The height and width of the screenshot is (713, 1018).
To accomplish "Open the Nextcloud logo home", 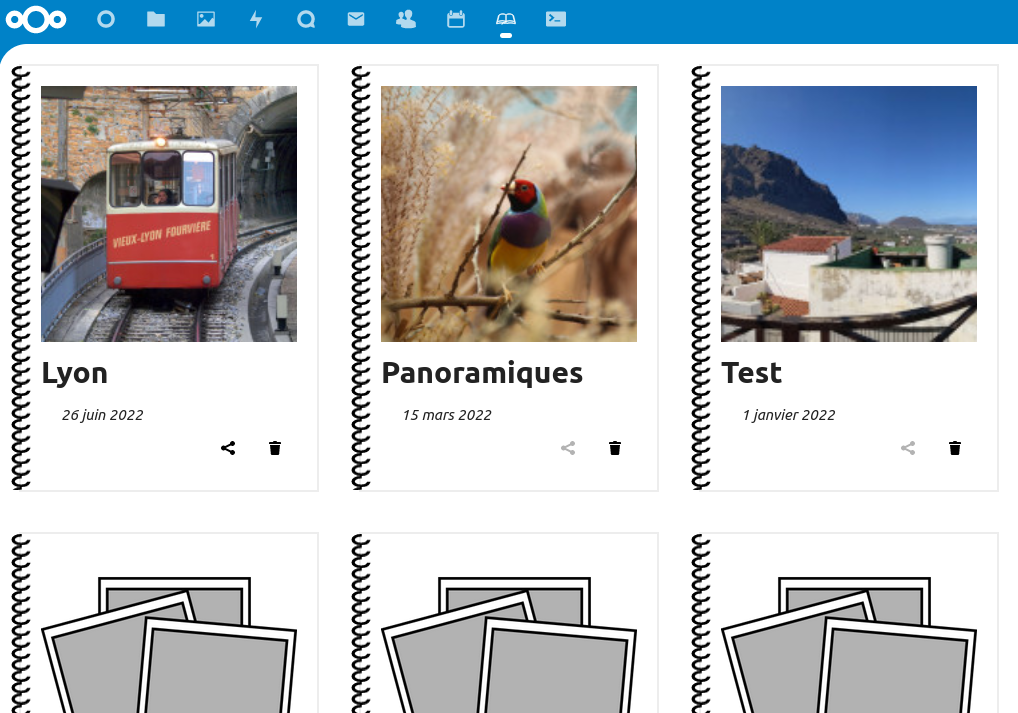I will [36, 19].
